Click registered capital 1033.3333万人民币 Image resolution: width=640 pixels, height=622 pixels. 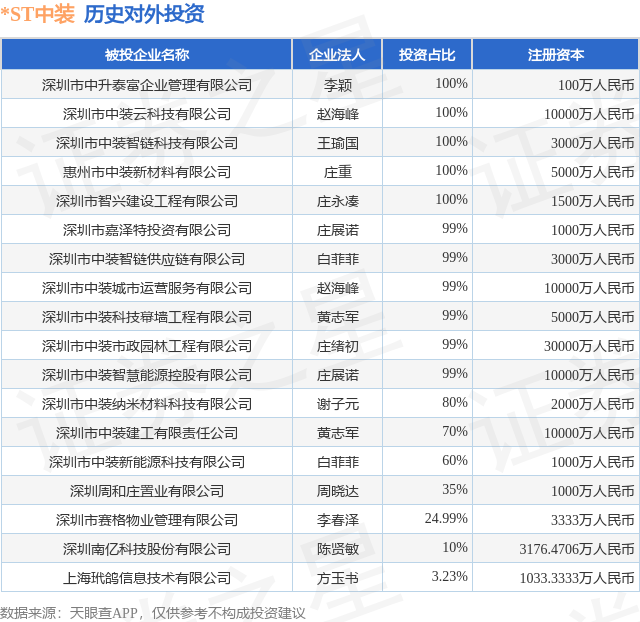(x=577, y=578)
